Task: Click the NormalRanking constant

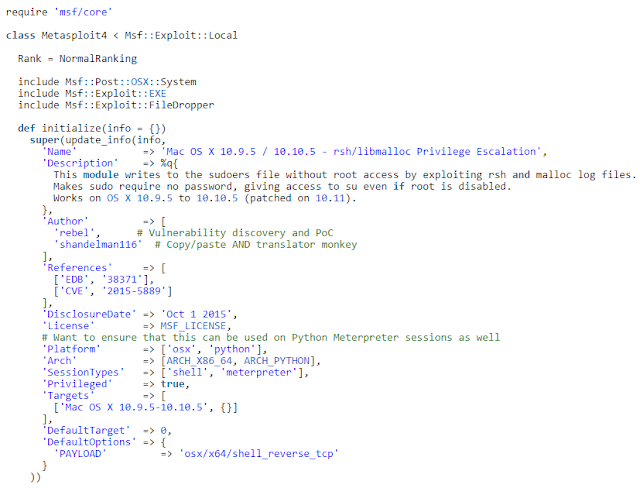Action: [x=98, y=58]
